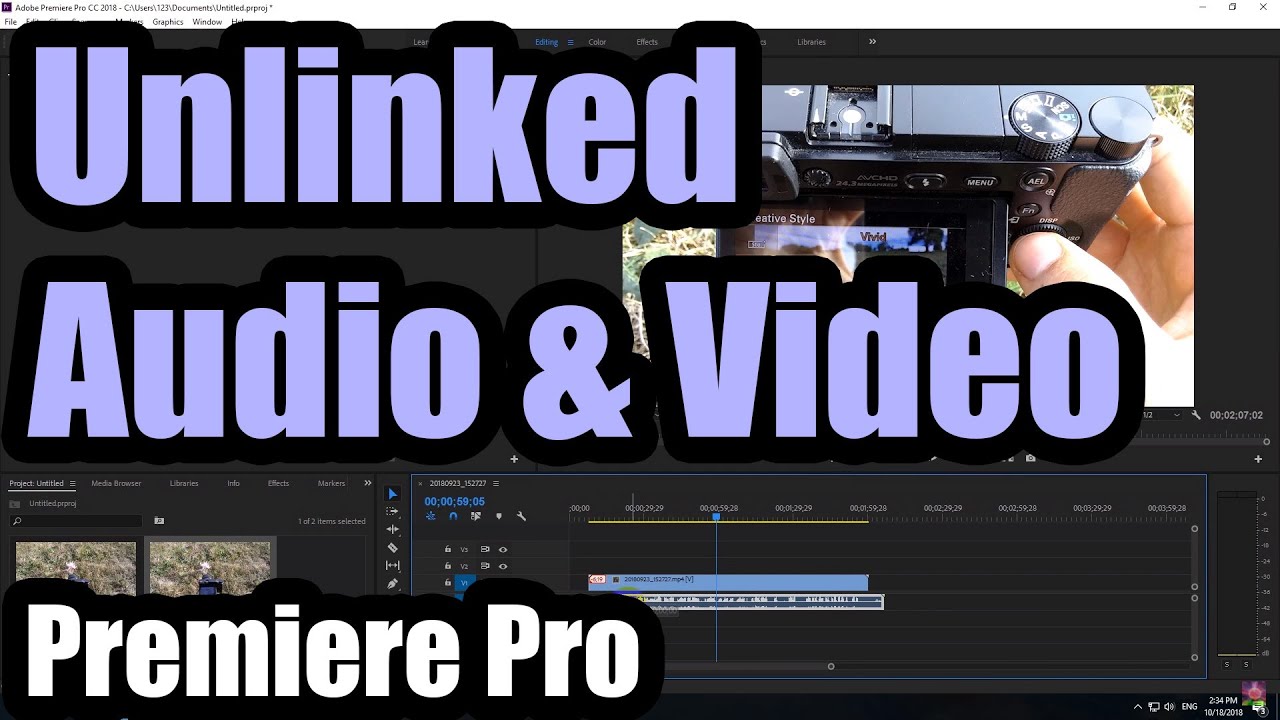Switch to the Color workspace
The height and width of the screenshot is (720, 1280).
tap(597, 42)
